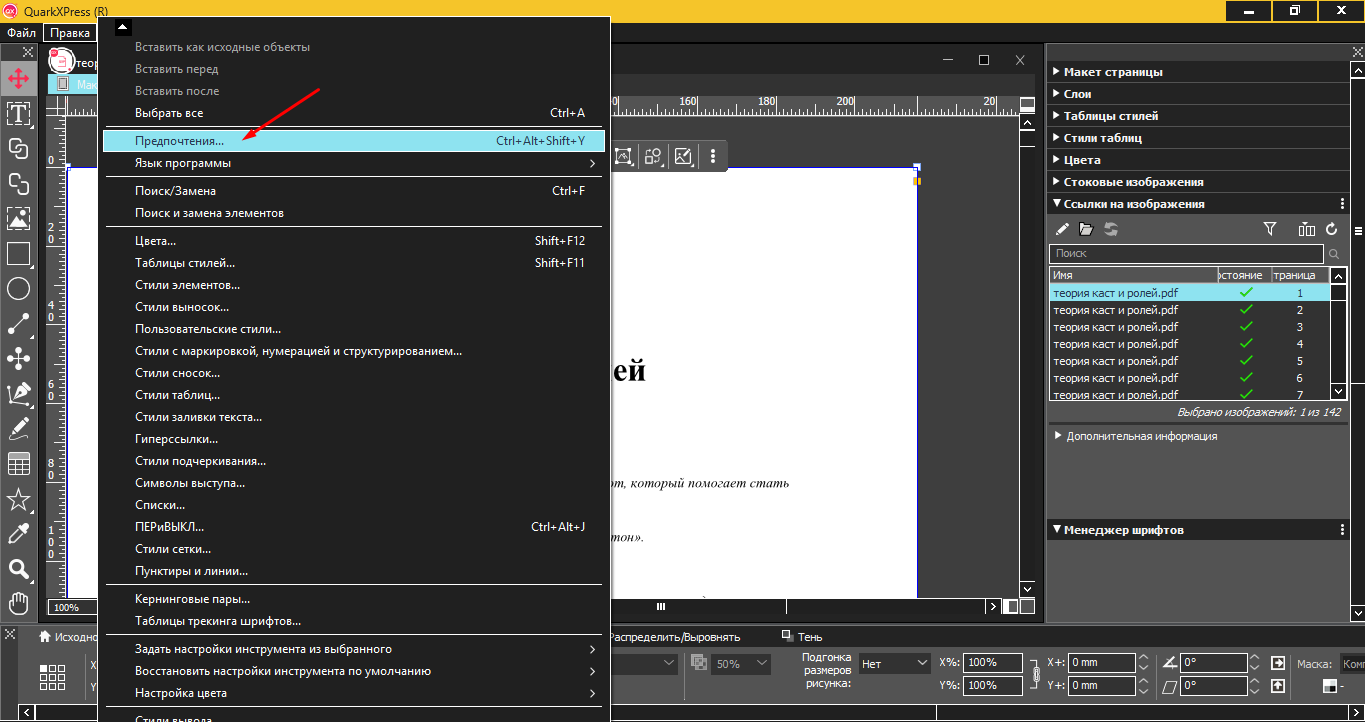1365x722 pixels.
Task: Select the Bezier node editing tool
Action: click(x=18, y=359)
